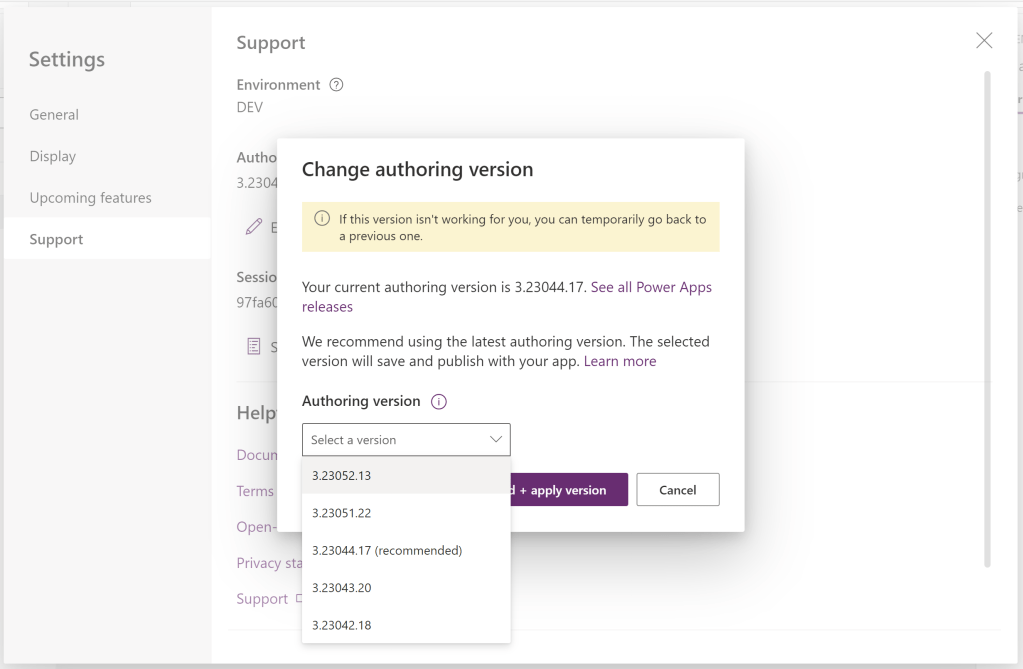This screenshot has height=669, width=1023.
Task: Select the Support tab in sidebar
Action: (56, 240)
